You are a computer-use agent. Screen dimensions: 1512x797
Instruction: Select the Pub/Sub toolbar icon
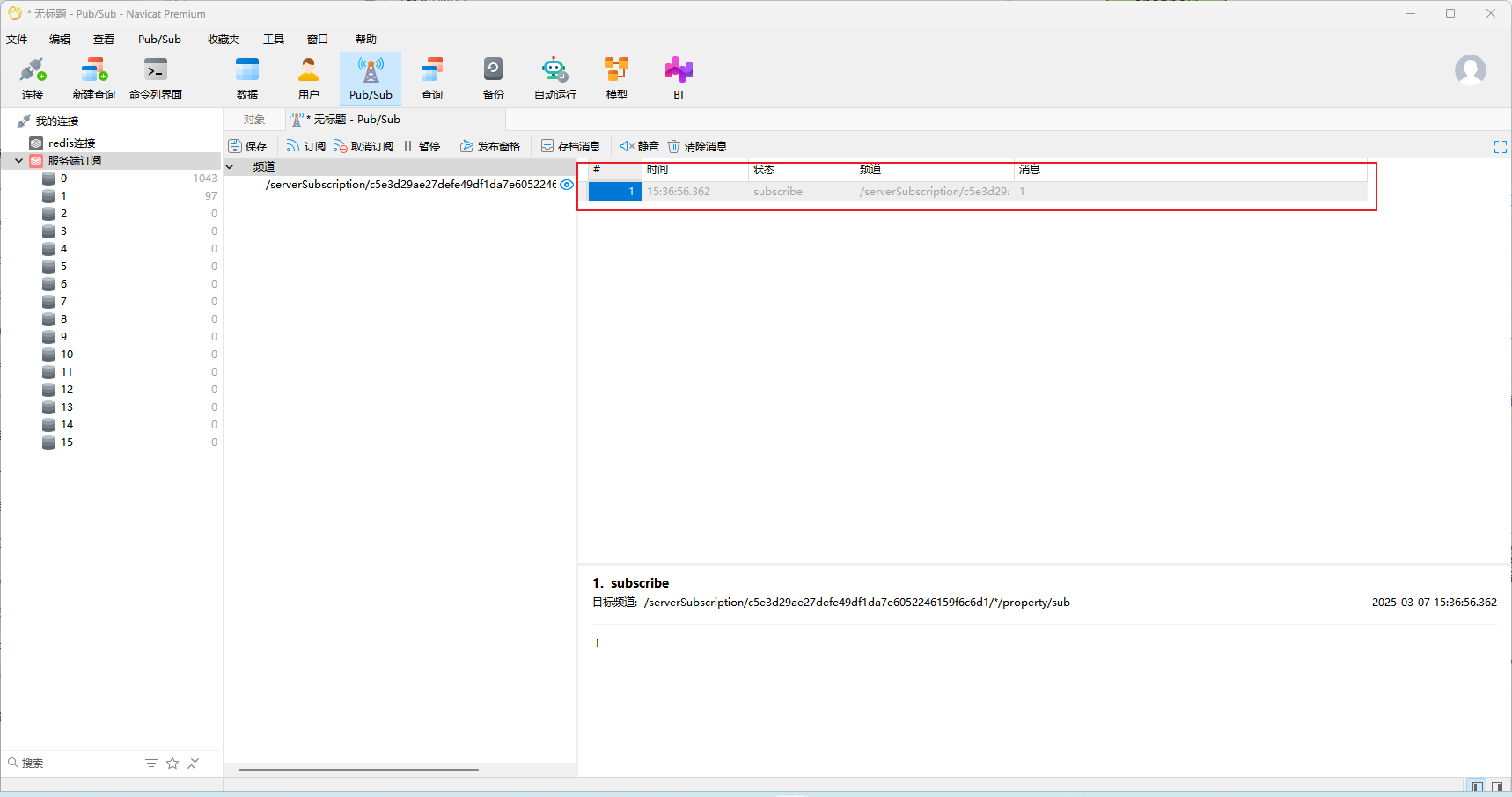coord(371,78)
